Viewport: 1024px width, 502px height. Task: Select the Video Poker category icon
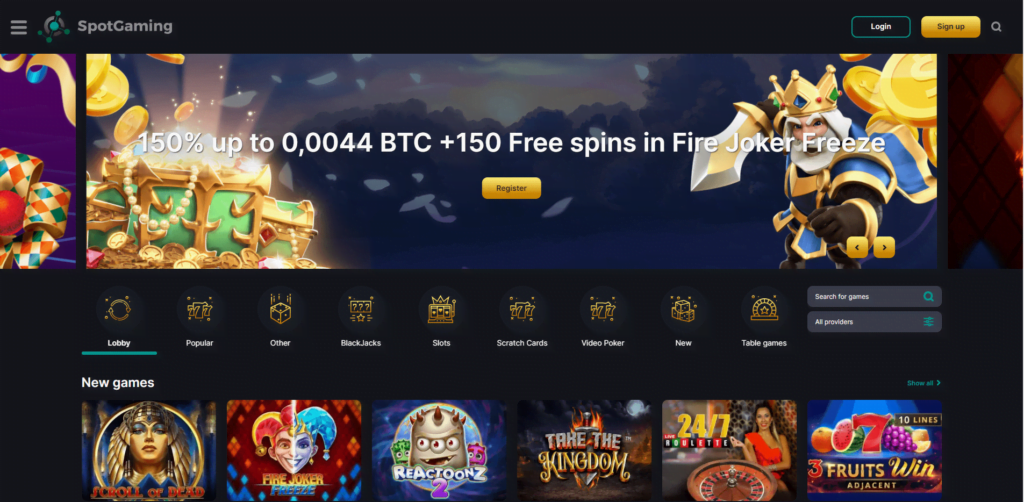pos(603,309)
